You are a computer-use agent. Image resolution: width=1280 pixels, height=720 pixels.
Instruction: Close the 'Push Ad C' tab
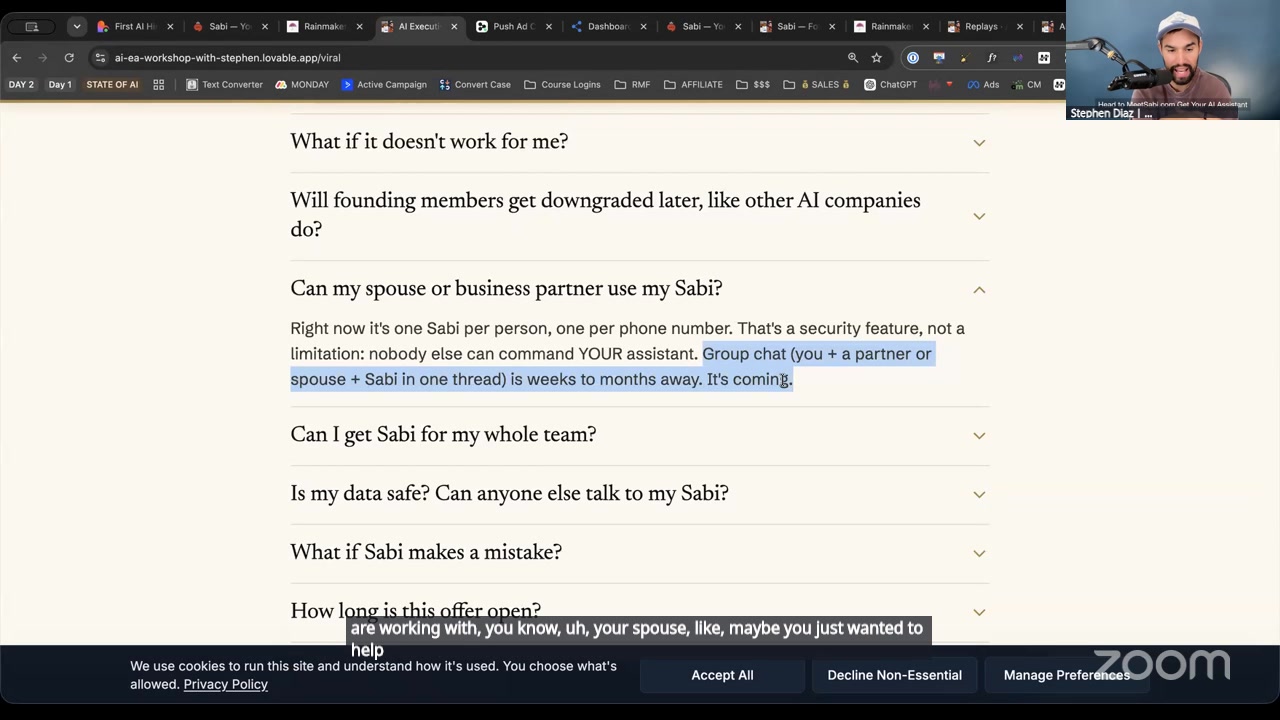tap(549, 27)
